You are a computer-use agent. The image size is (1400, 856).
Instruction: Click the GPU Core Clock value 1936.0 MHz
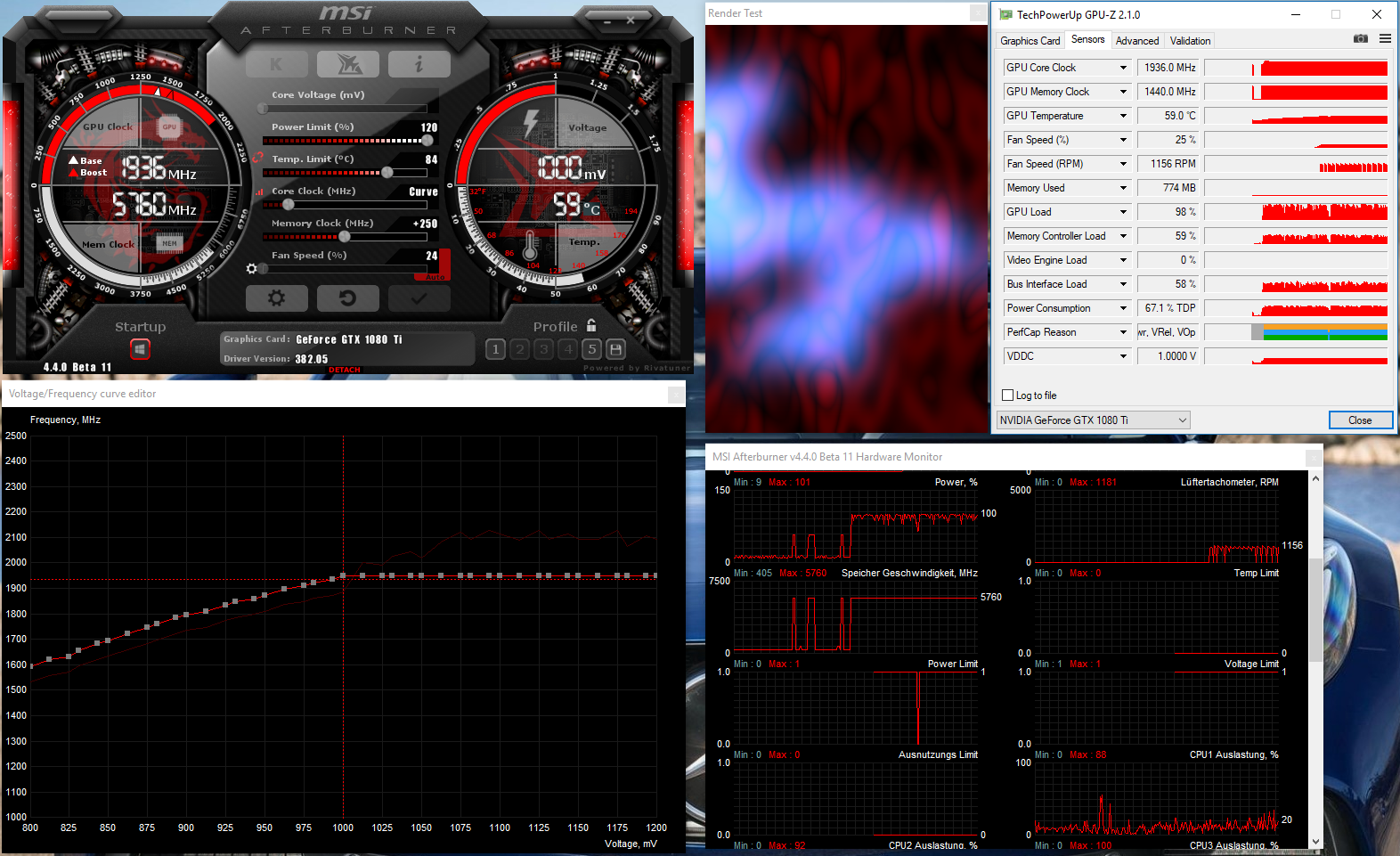[x=1168, y=68]
